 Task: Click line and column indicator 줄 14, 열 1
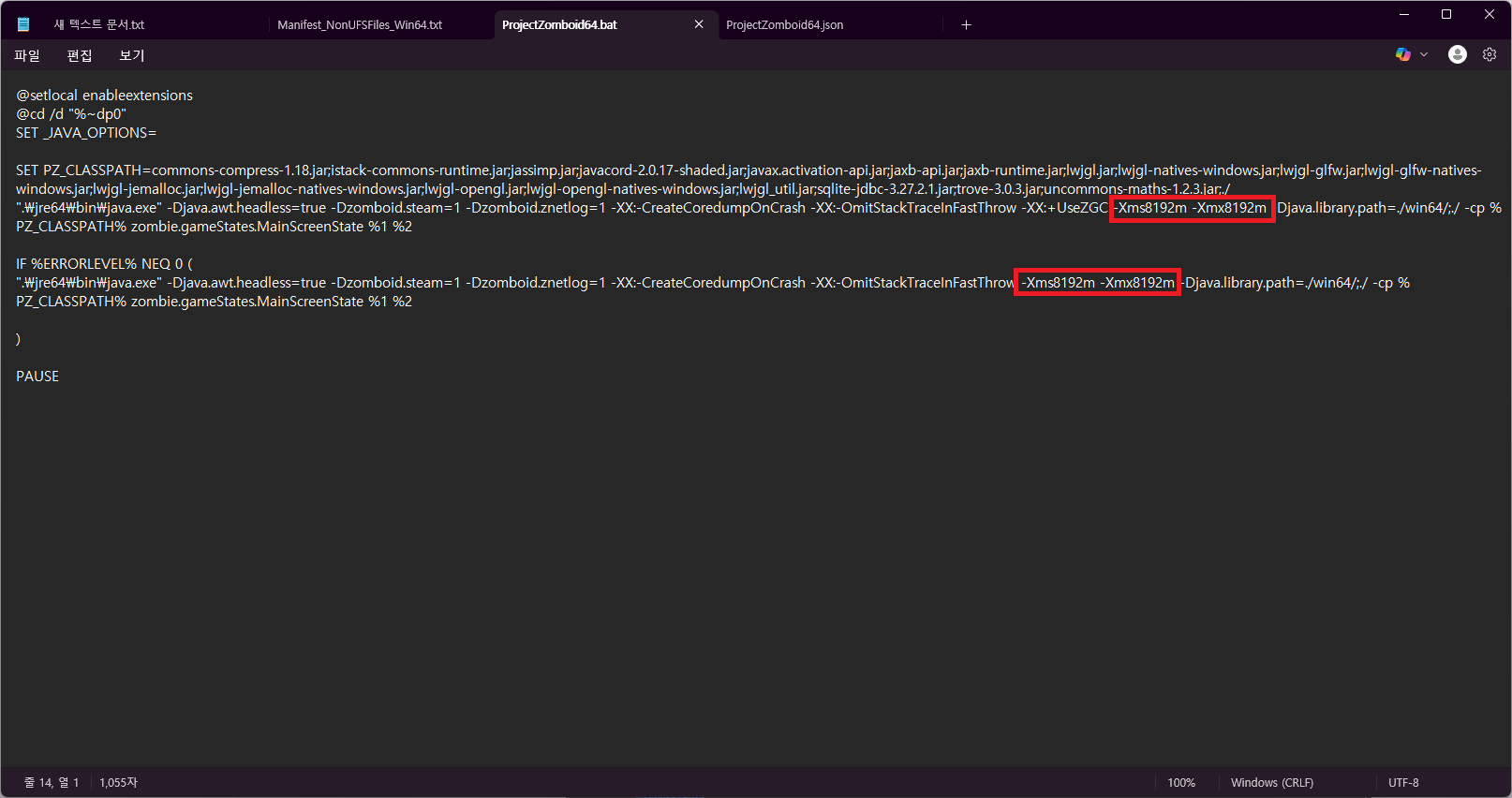[x=52, y=782]
